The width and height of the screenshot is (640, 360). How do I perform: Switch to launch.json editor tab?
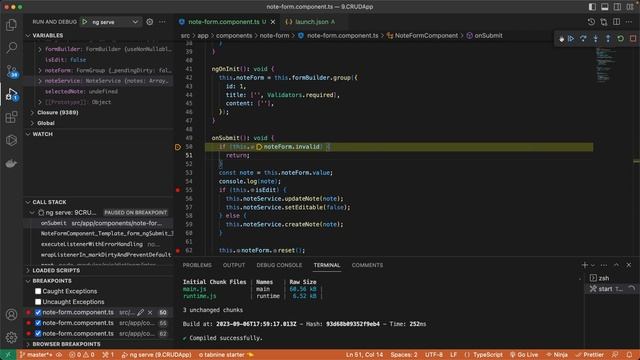pos(310,22)
